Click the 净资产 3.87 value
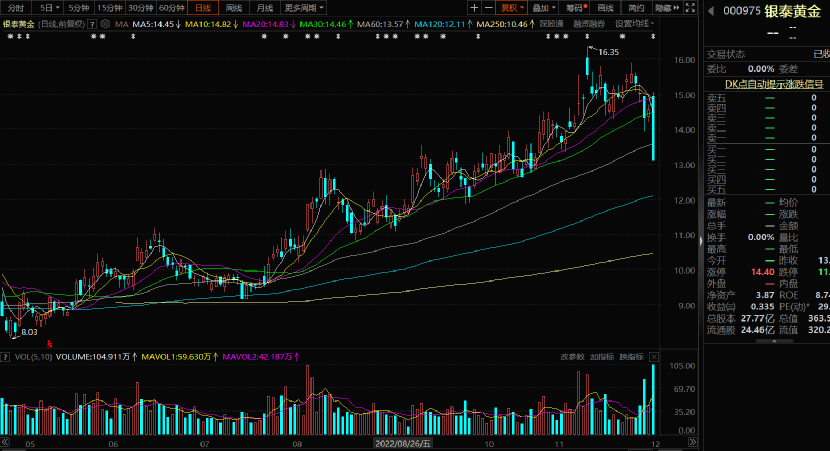Image resolution: width=830 pixels, height=451 pixels. (x=765, y=295)
